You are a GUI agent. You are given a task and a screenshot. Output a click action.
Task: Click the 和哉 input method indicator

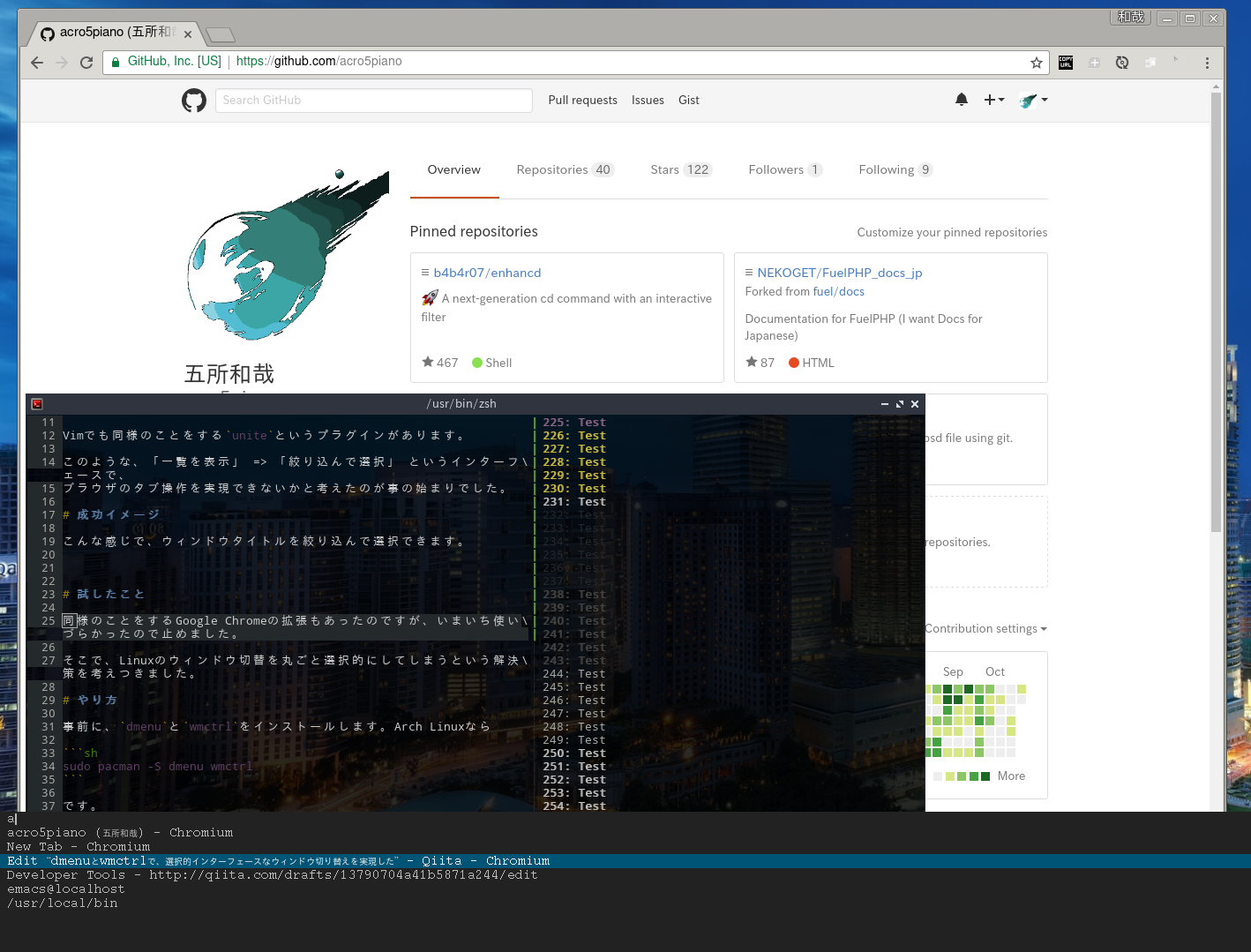click(x=1130, y=16)
